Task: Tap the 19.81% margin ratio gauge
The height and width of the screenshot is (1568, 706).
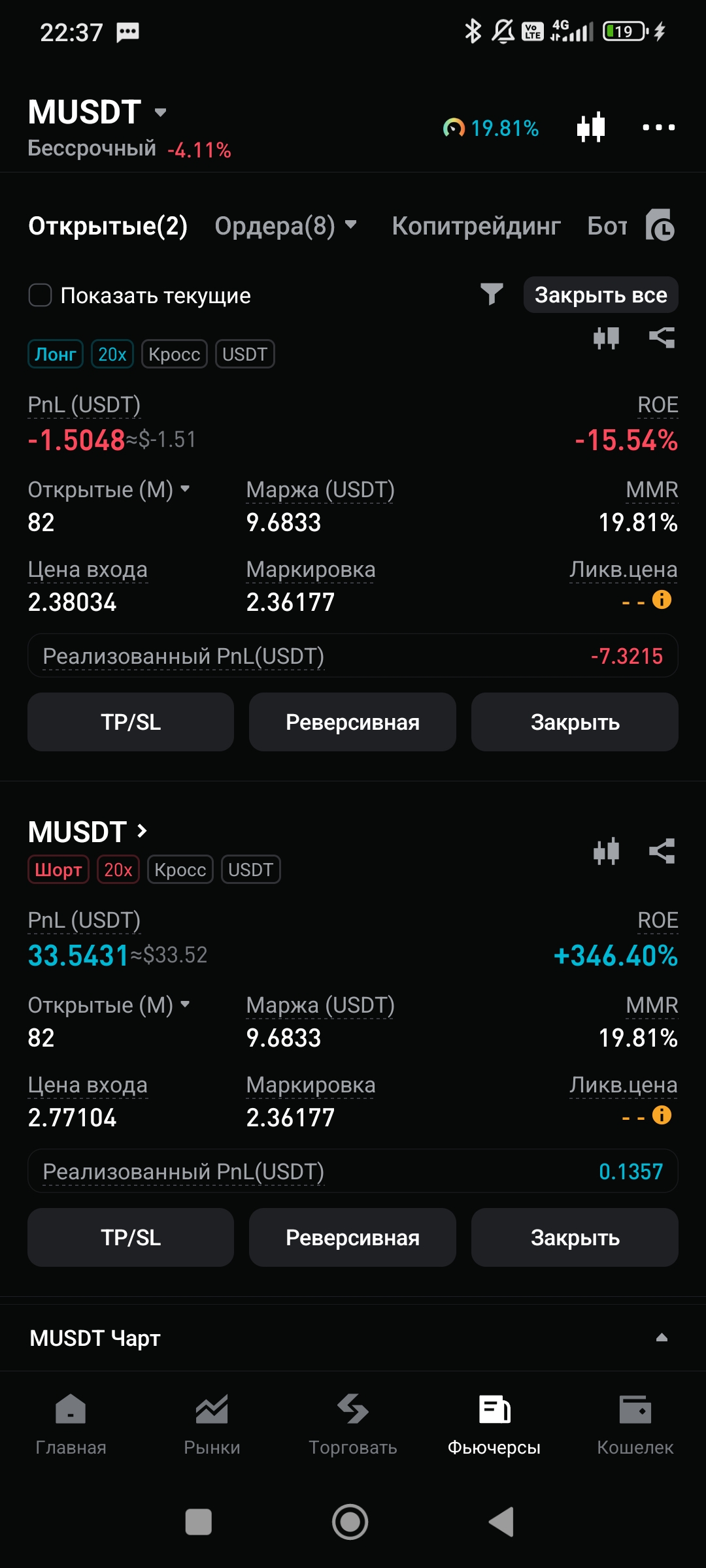Action: 491,128
